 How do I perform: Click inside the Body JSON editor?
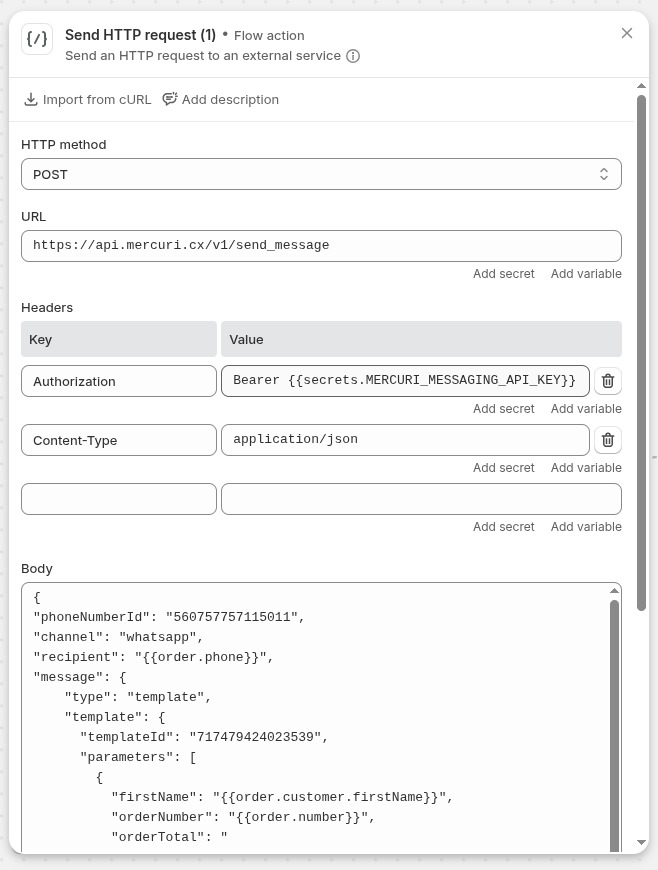click(x=310, y=720)
